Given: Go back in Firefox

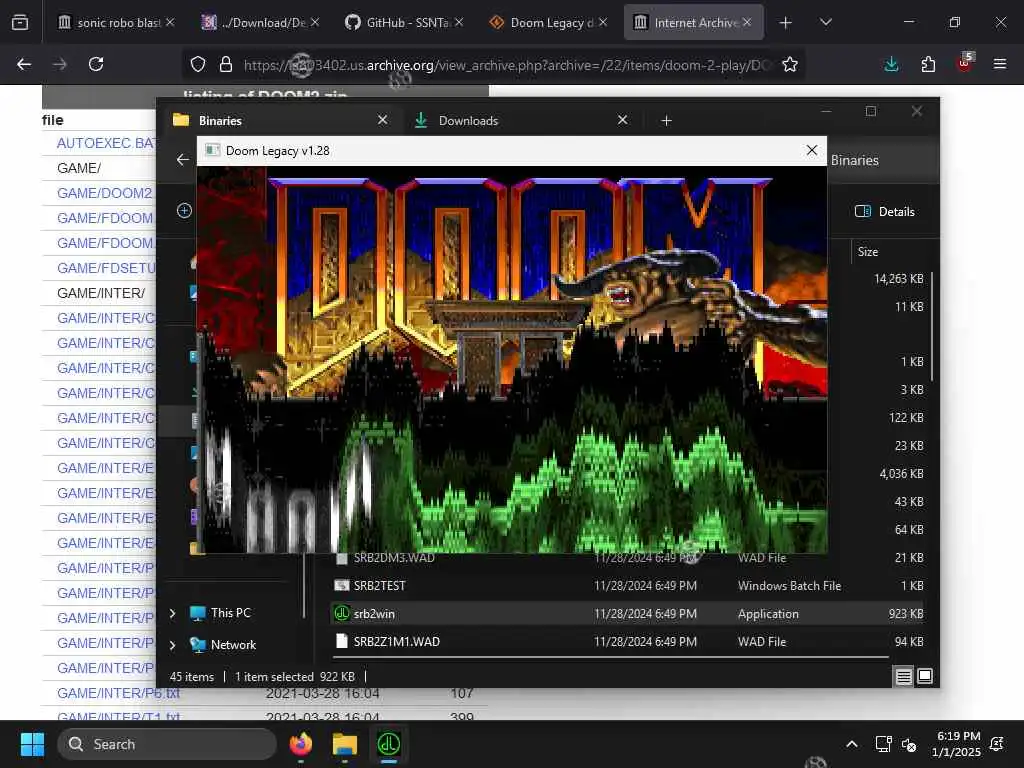Looking at the screenshot, I should coord(24,64).
